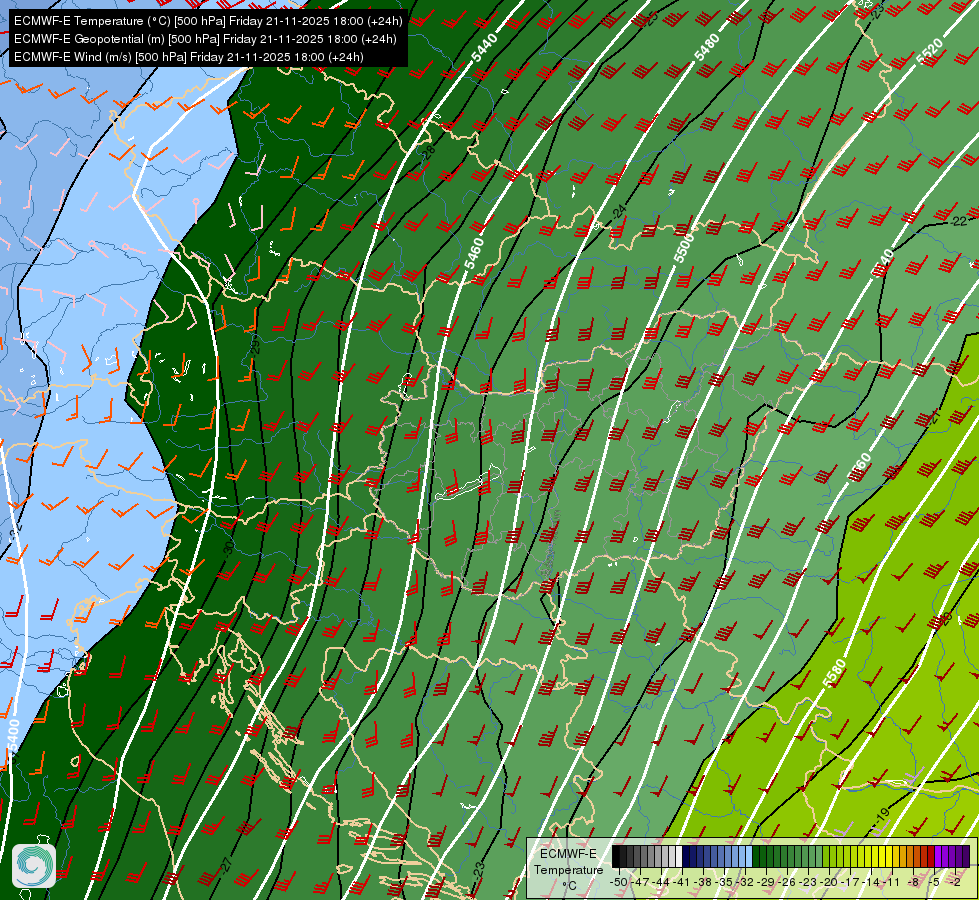979x900 pixels.
Task: Click the Geopotential 500 hPa title line
Action: (205, 39)
